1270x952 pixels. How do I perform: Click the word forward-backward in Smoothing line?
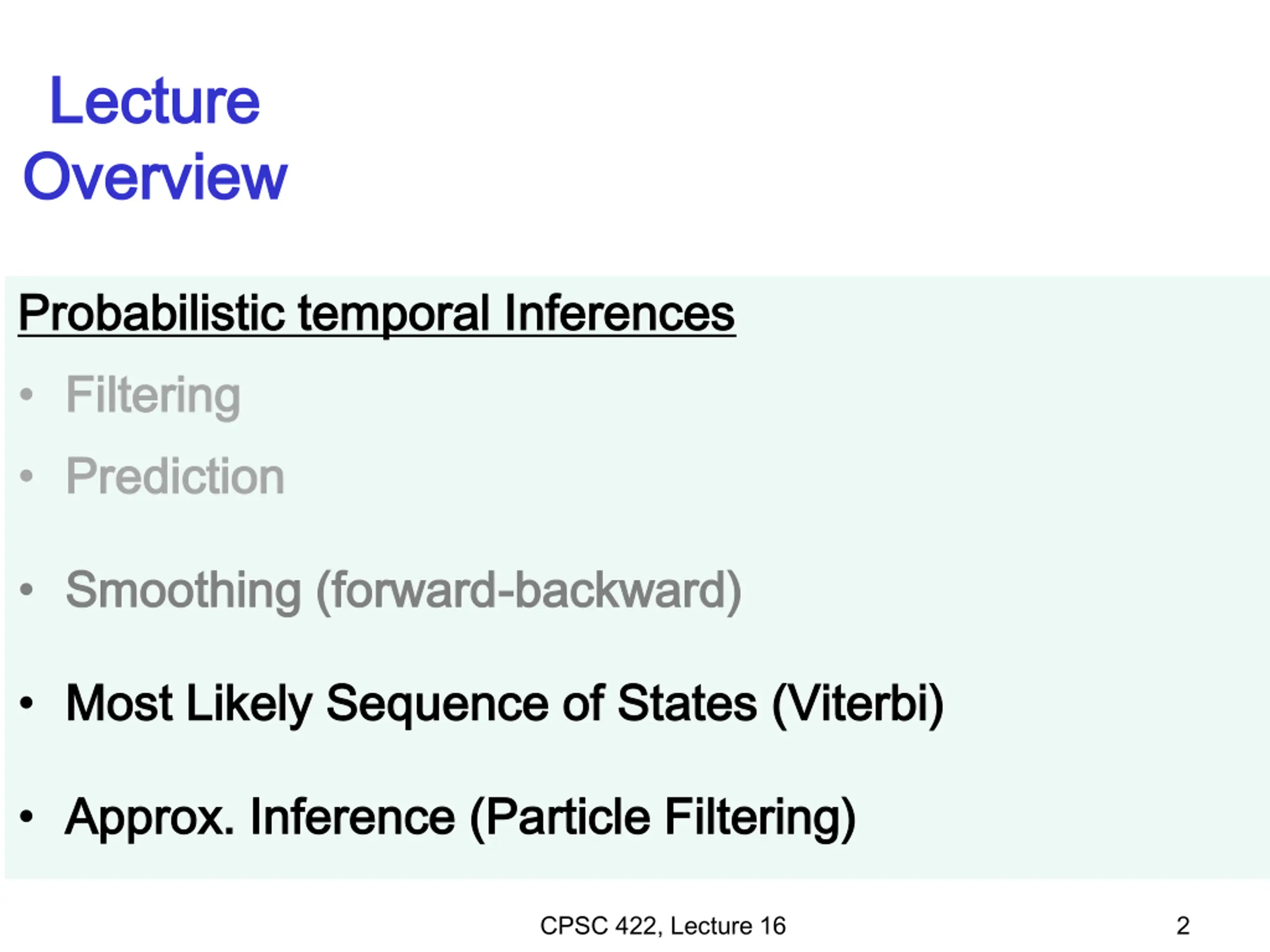529,591
